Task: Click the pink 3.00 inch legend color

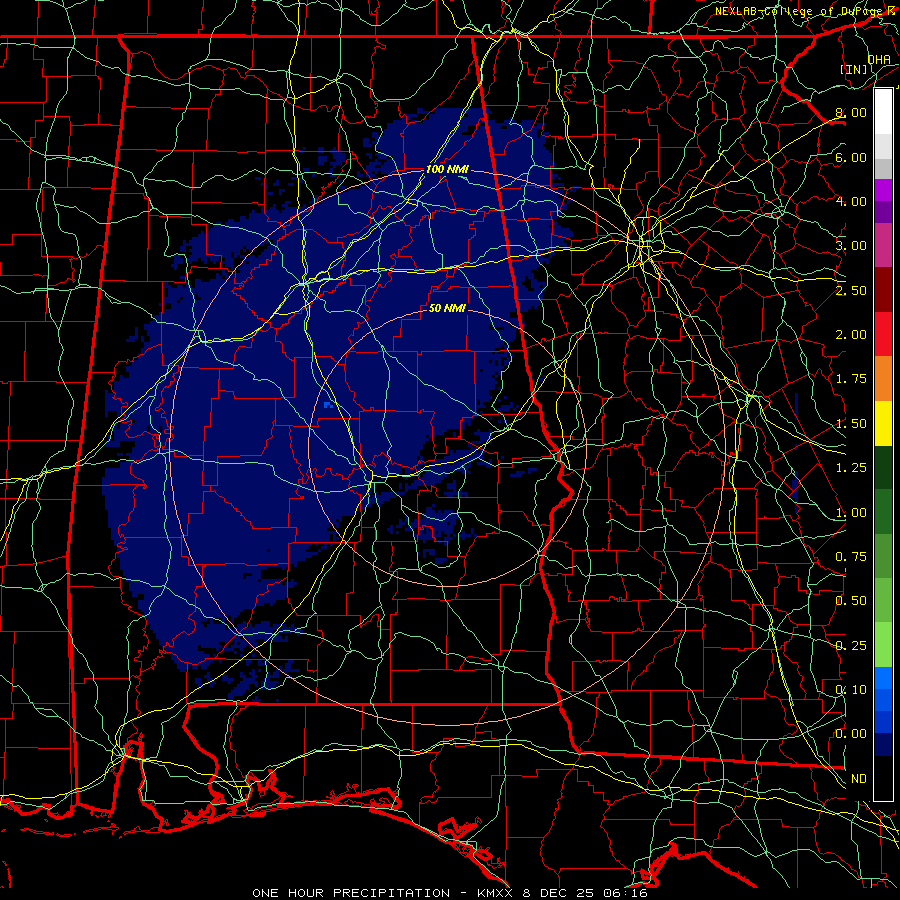Action: (x=883, y=245)
